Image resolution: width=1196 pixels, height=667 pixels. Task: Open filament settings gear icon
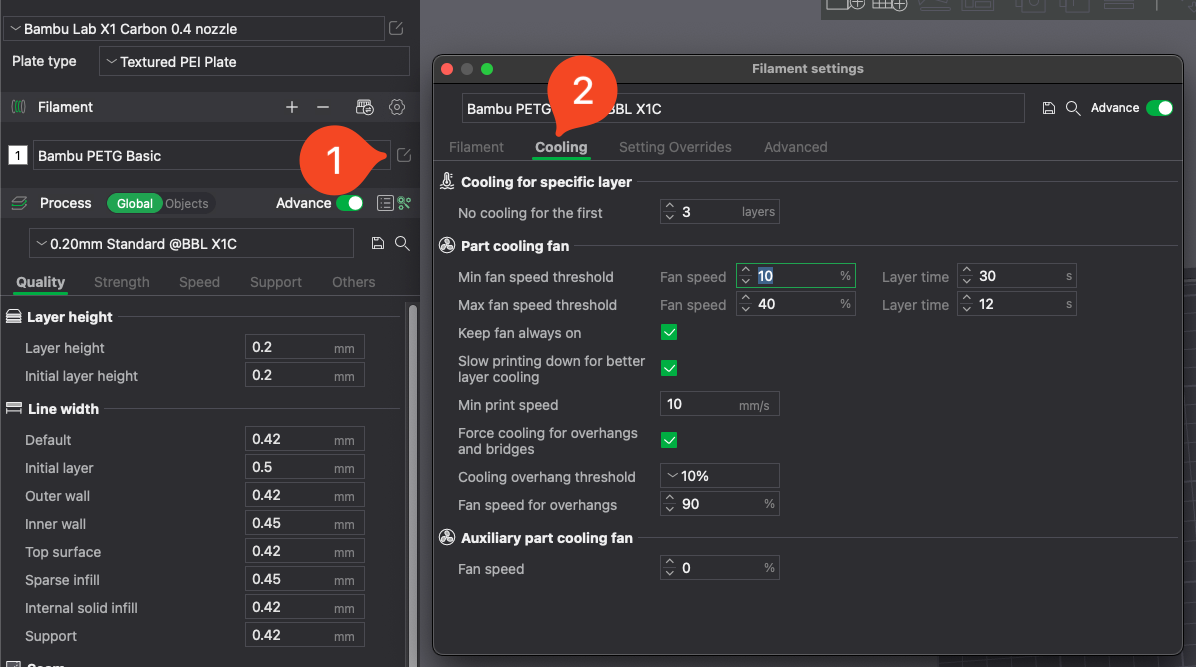(397, 107)
